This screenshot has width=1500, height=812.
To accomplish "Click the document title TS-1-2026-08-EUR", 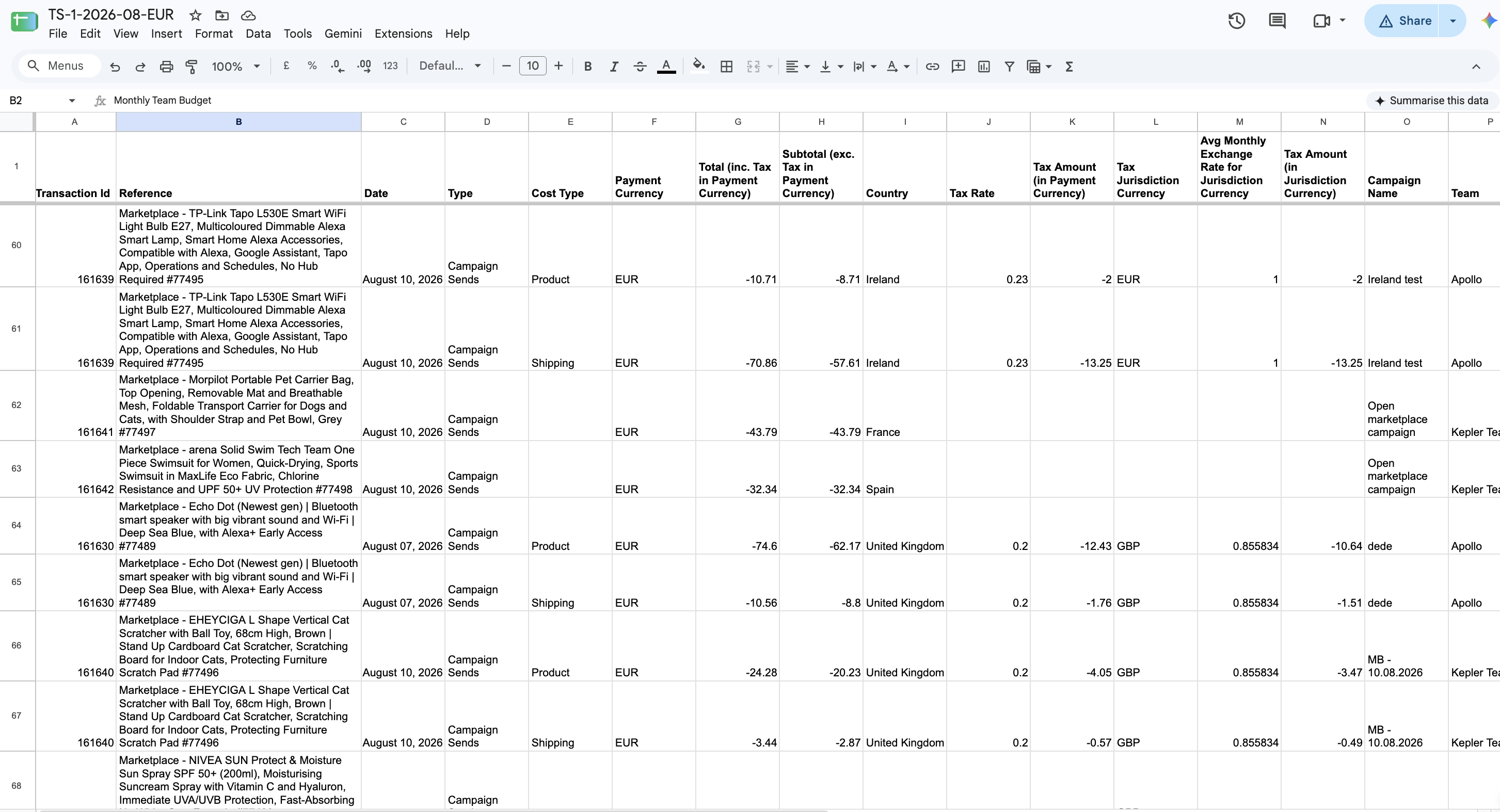I will pos(110,14).
